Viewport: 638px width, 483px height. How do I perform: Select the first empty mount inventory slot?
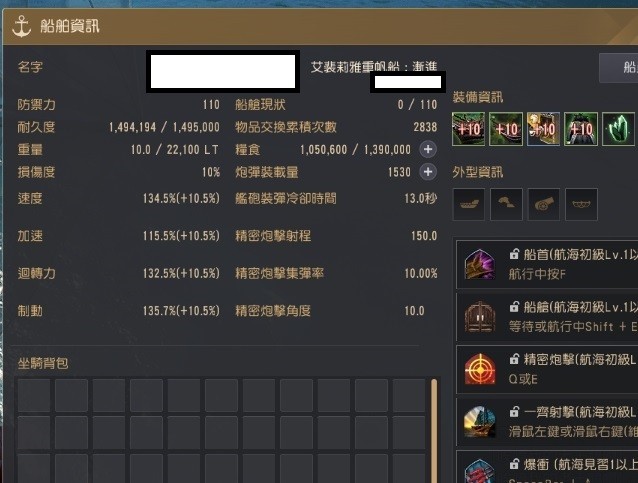34,395
